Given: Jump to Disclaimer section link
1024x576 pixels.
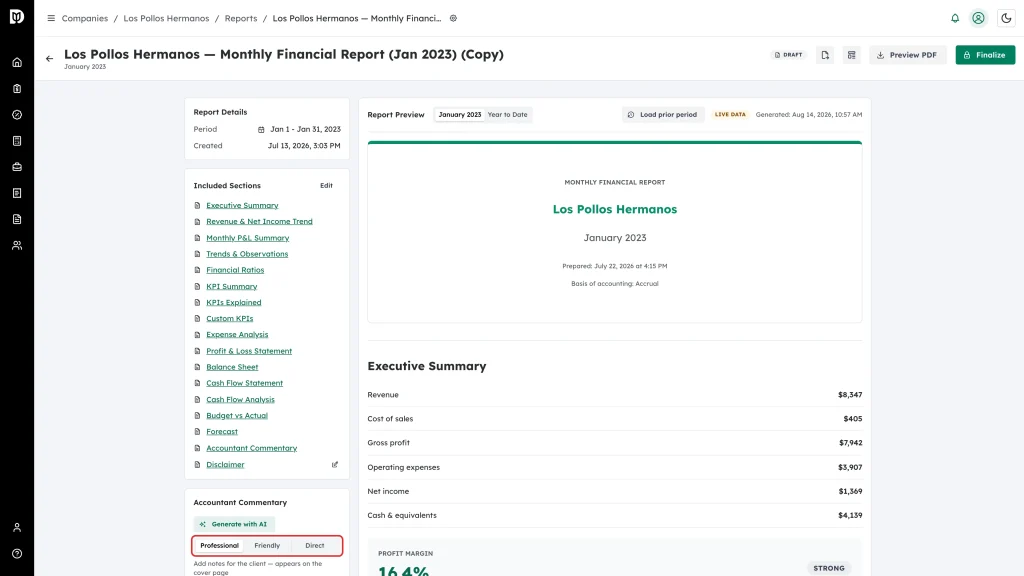Looking at the screenshot, I should click(225, 464).
